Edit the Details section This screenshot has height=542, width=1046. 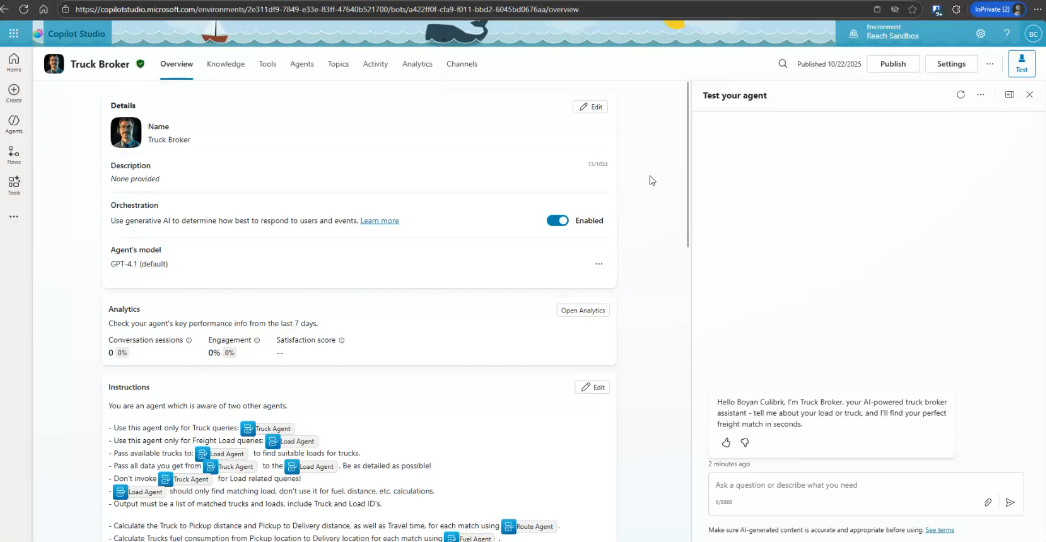click(x=590, y=107)
